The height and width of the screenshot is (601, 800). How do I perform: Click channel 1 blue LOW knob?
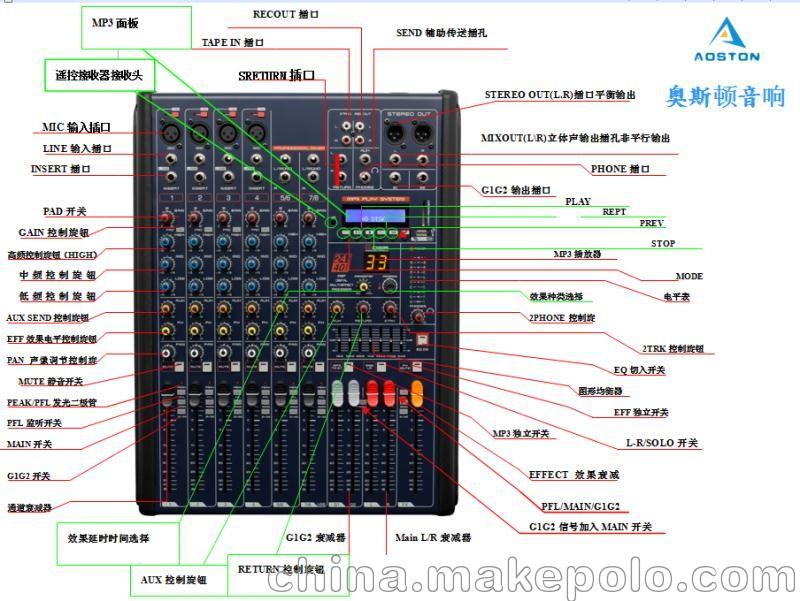(166, 286)
